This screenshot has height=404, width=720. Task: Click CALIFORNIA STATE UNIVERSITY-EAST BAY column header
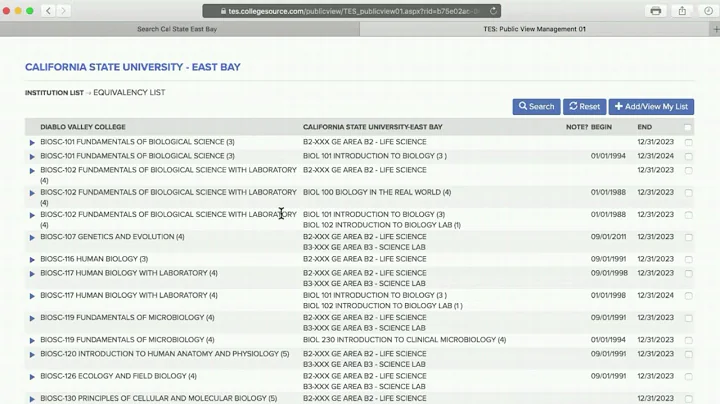pyautogui.click(x=372, y=127)
